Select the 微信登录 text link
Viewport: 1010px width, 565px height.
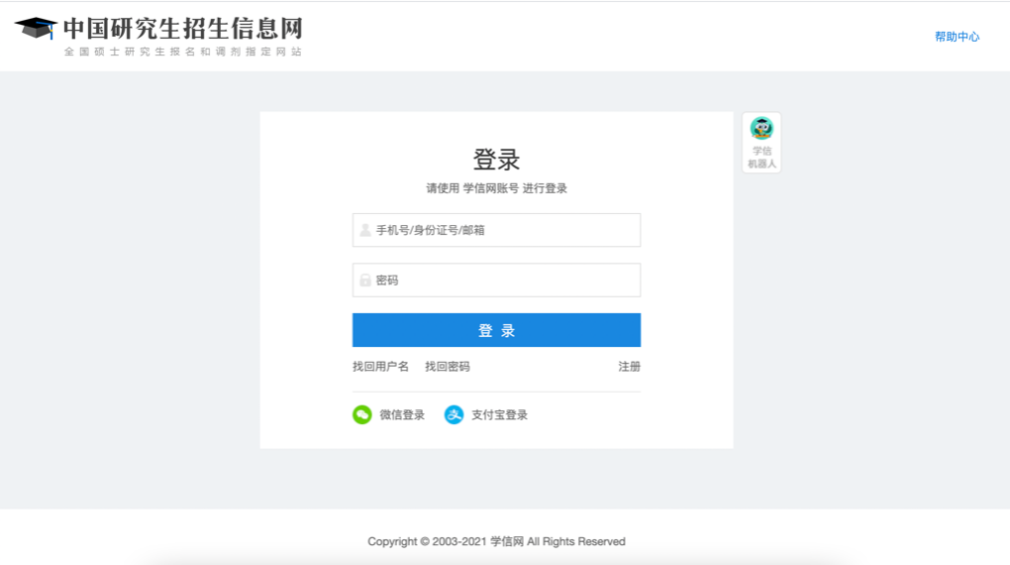(402, 415)
